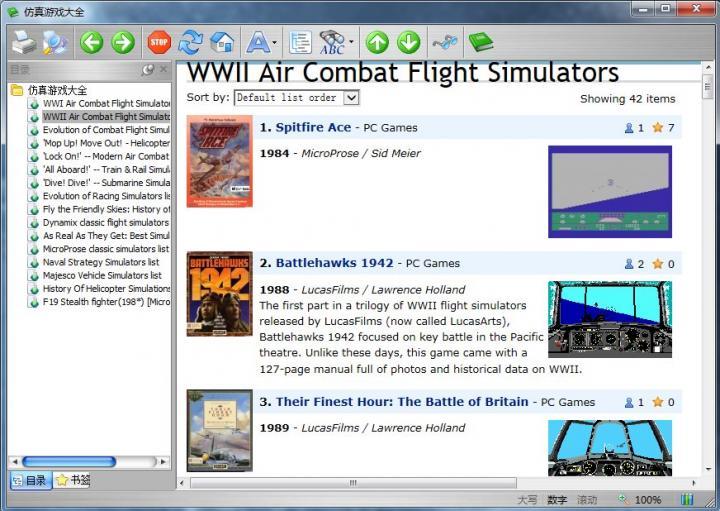Open the Battlehawks 1942 title link
The height and width of the screenshot is (511, 720).
click(x=334, y=264)
